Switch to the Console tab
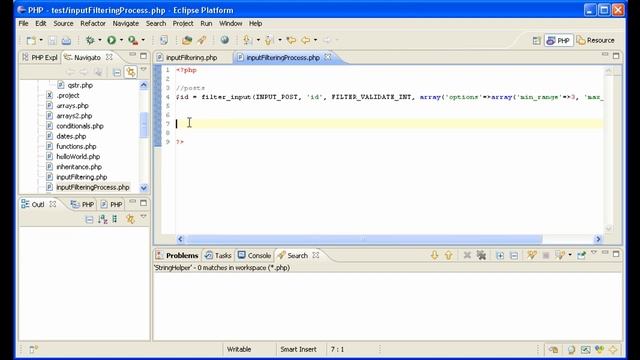 click(255, 256)
